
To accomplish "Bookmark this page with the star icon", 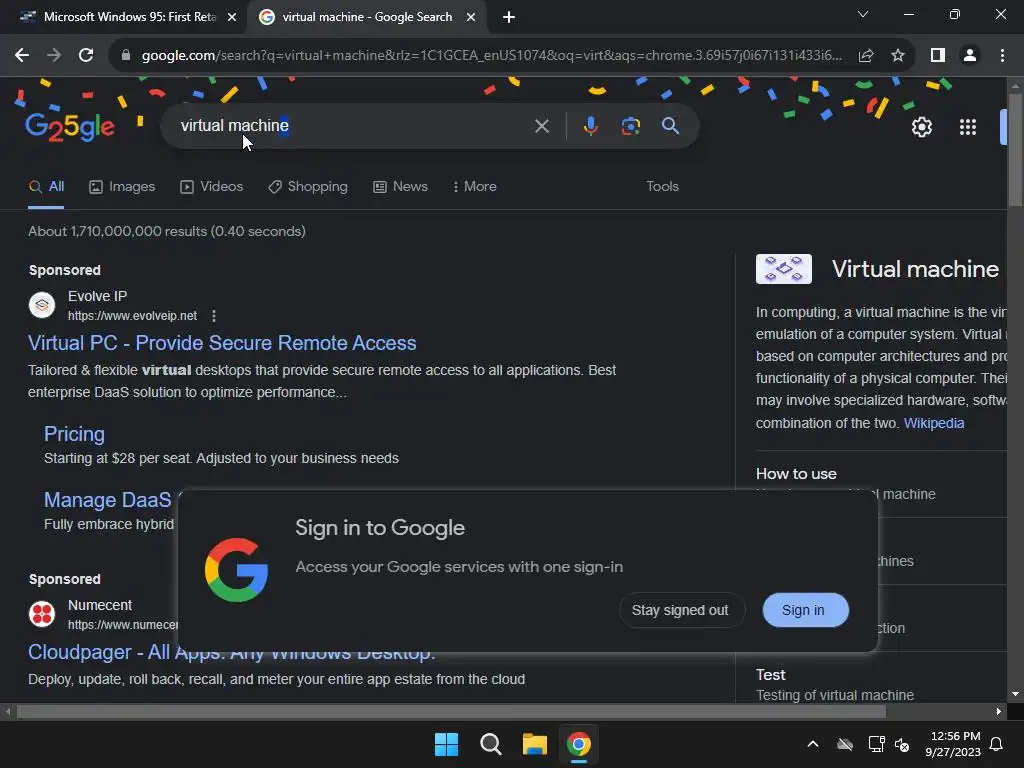I will [x=898, y=56].
